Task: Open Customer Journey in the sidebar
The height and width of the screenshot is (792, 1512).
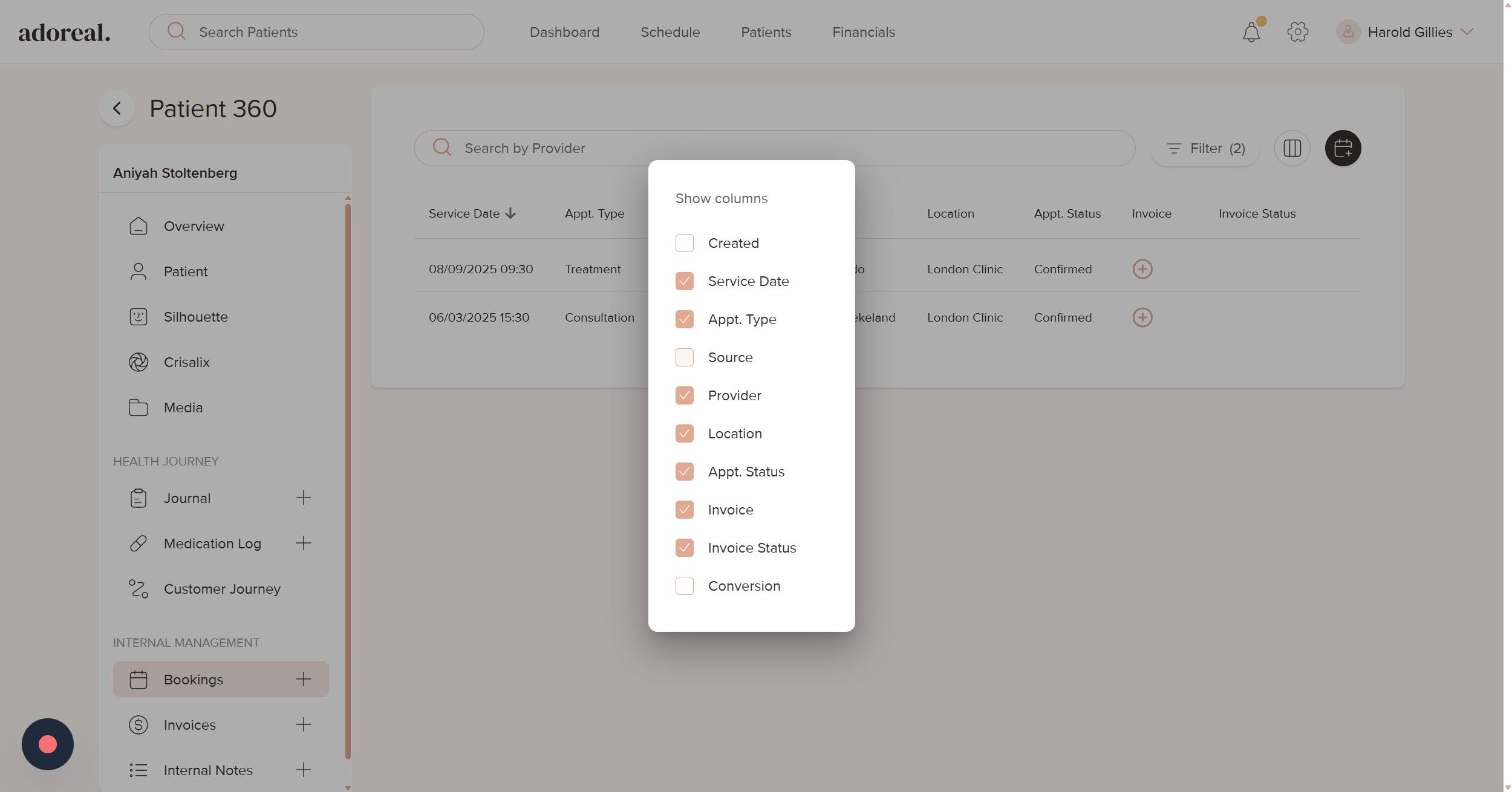Action: 221,589
